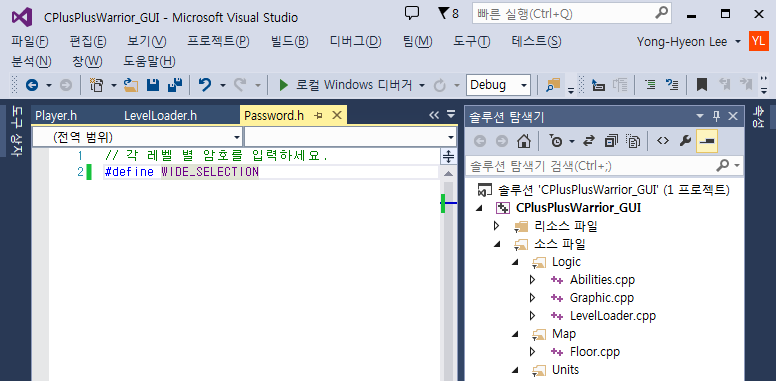The image size is (776, 381).
Task: Open the 테스트(S) menu
Action: [x=536, y=42]
